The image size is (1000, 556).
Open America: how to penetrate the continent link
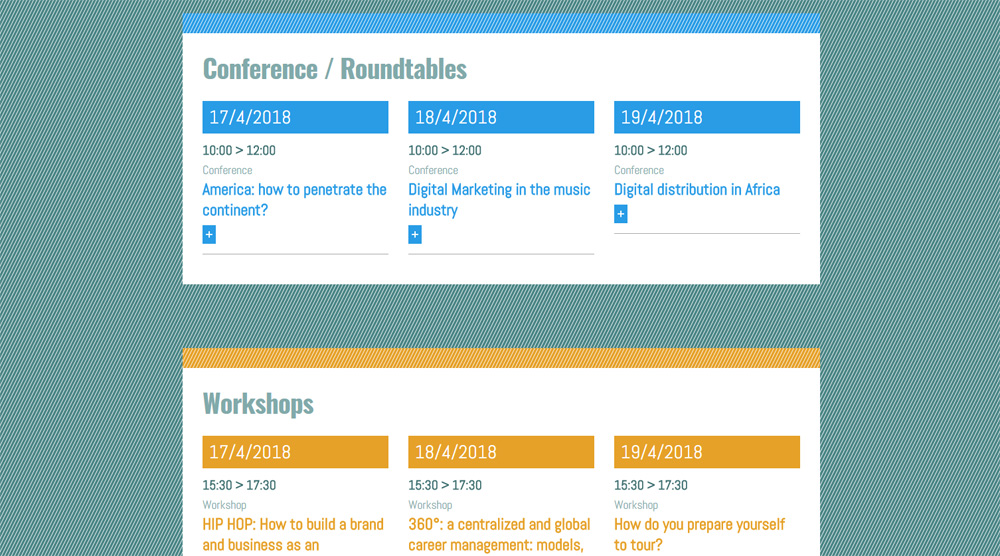pyautogui.click(x=295, y=200)
